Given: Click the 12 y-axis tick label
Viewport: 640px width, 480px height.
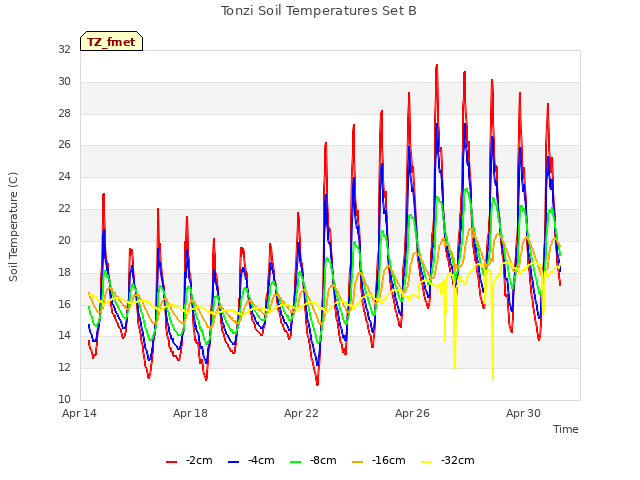Looking at the screenshot, I should point(64,367).
